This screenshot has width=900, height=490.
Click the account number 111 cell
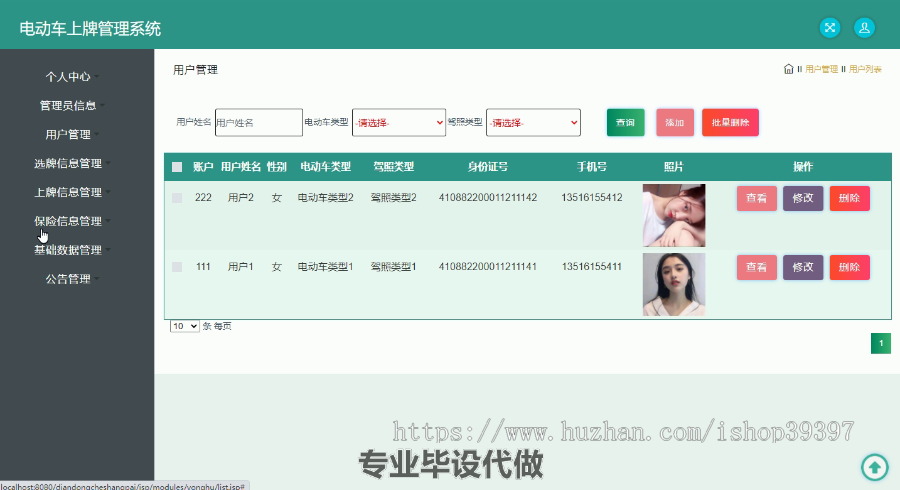pyautogui.click(x=203, y=266)
